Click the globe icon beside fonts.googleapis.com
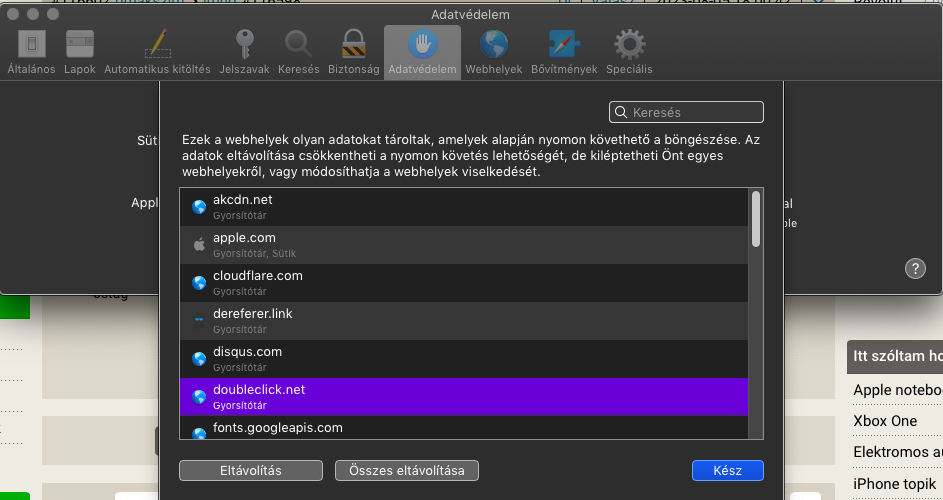Image resolution: width=943 pixels, height=500 pixels. (x=199, y=433)
